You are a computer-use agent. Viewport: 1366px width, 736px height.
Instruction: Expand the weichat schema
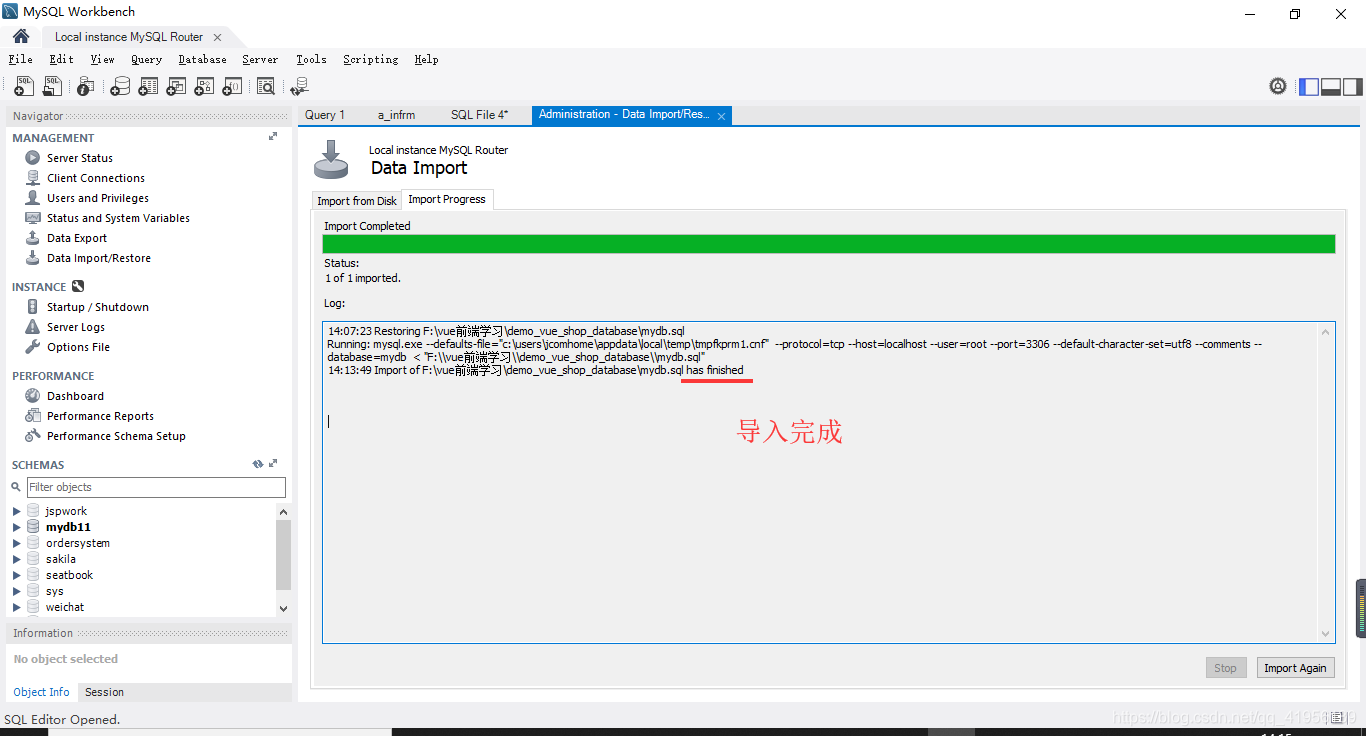17,607
